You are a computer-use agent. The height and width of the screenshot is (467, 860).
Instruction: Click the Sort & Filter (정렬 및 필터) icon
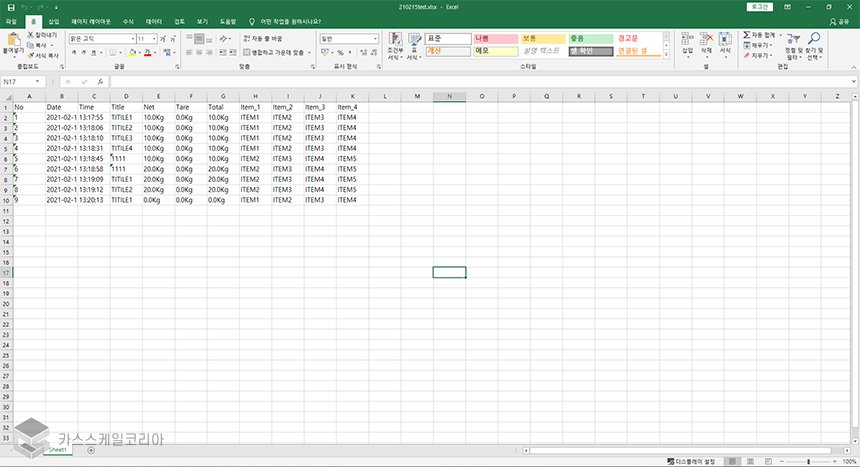[x=792, y=41]
